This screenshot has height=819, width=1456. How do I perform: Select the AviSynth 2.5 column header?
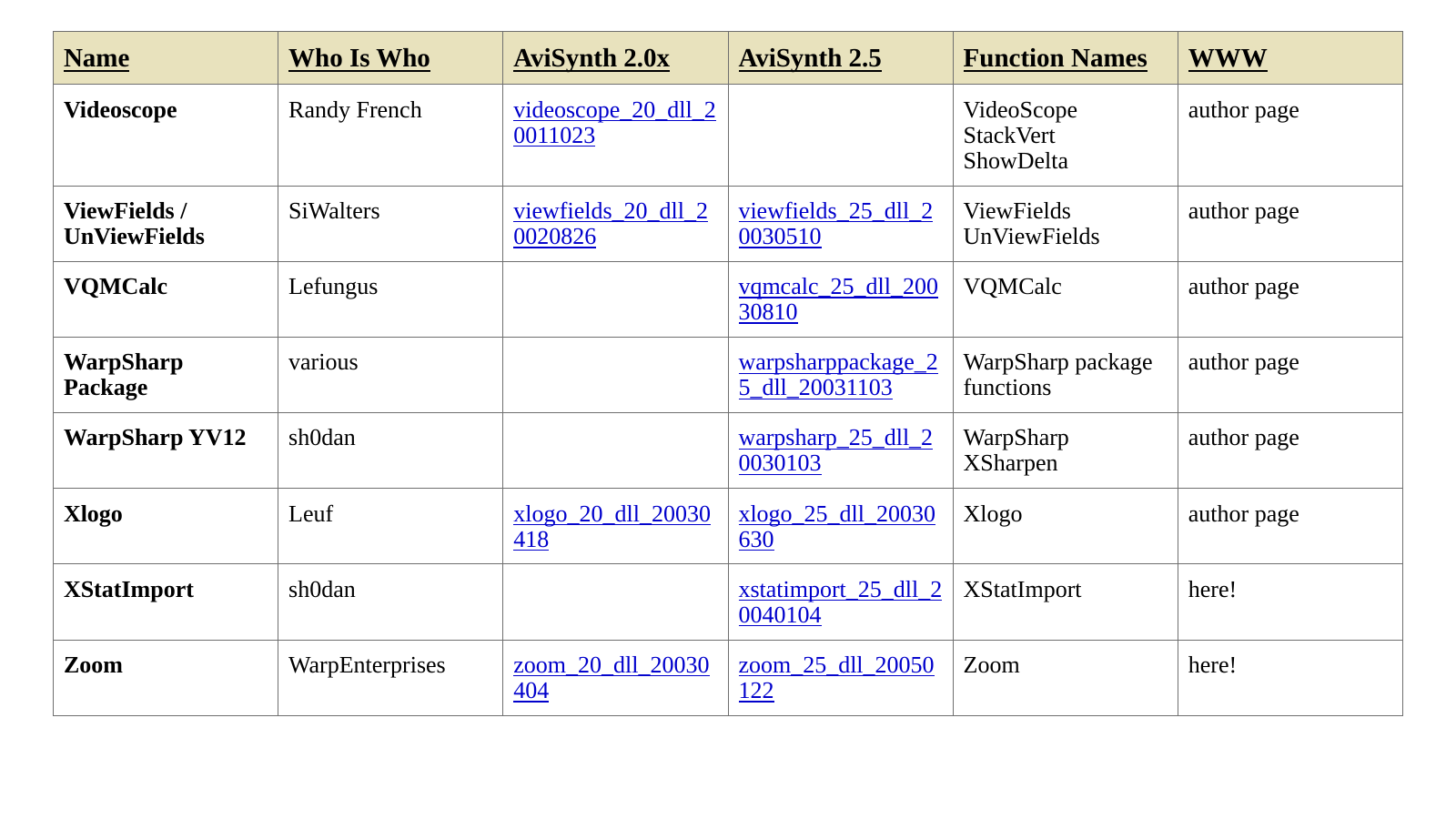tap(810, 58)
